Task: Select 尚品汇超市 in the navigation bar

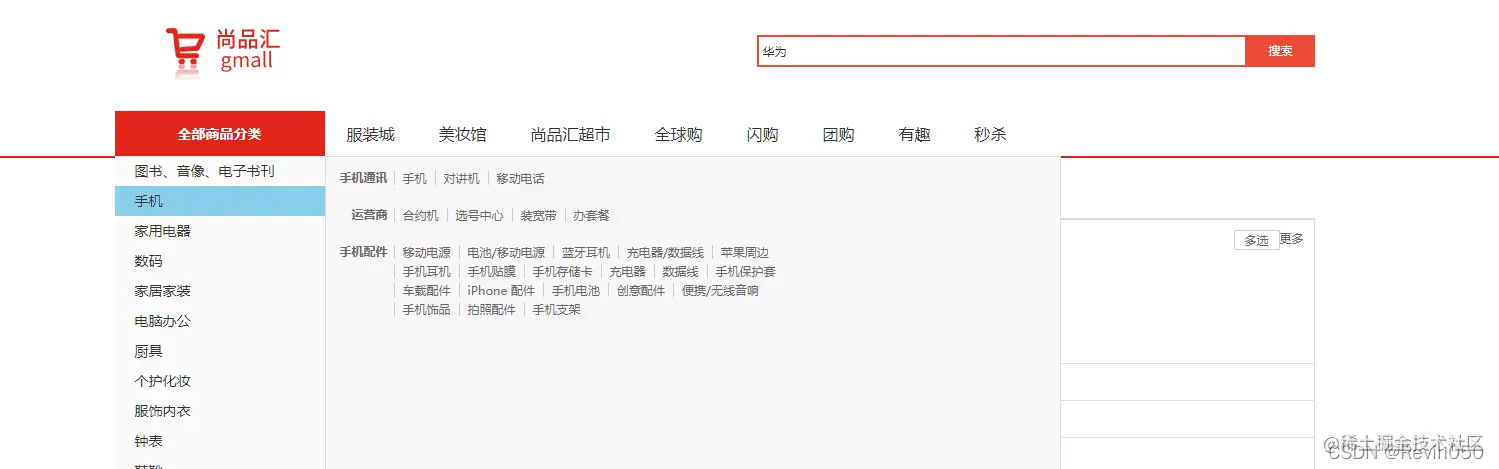Action: pos(570,135)
